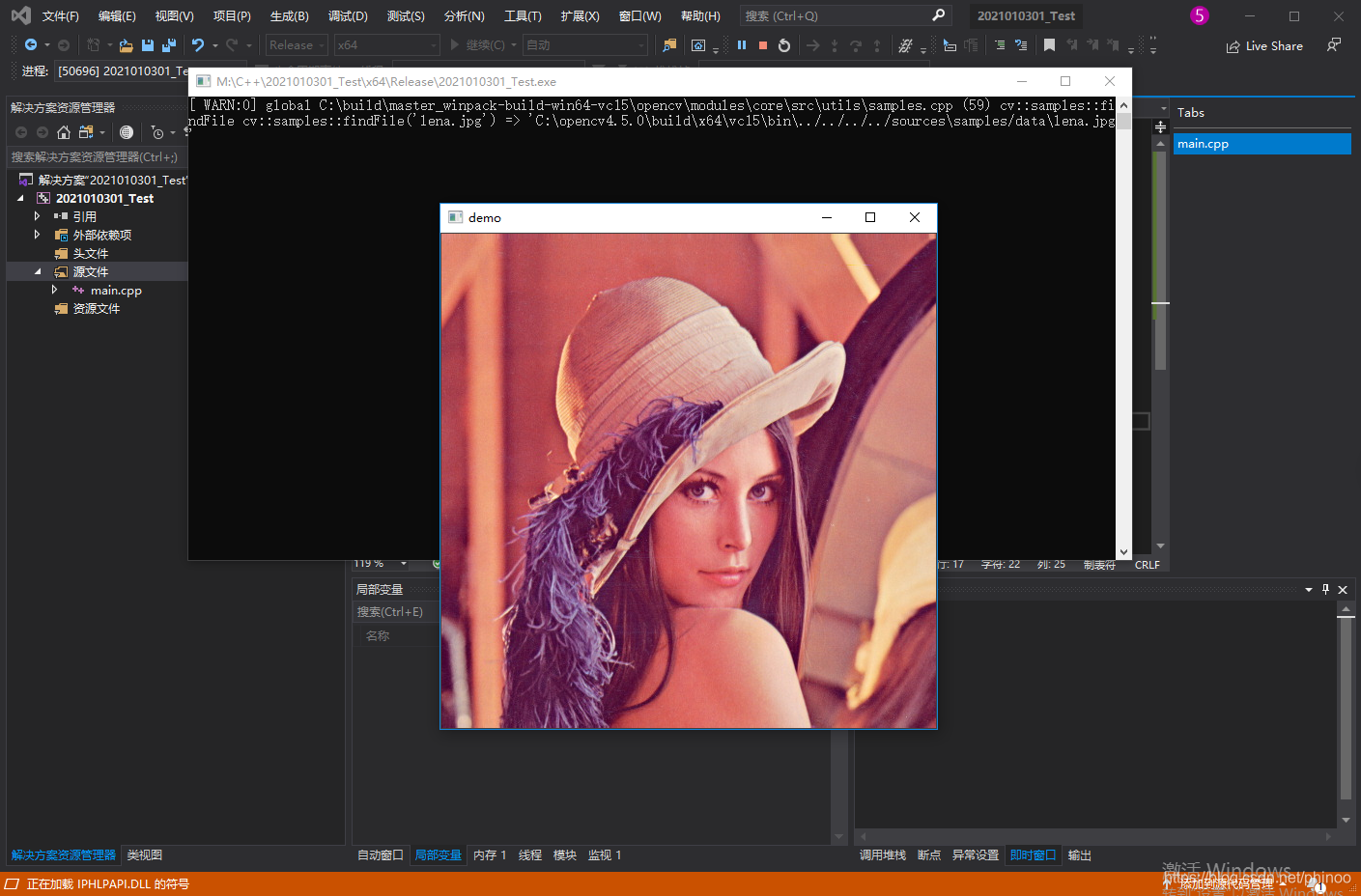
Task: Click the open file folder icon
Action: coord(126,45)
